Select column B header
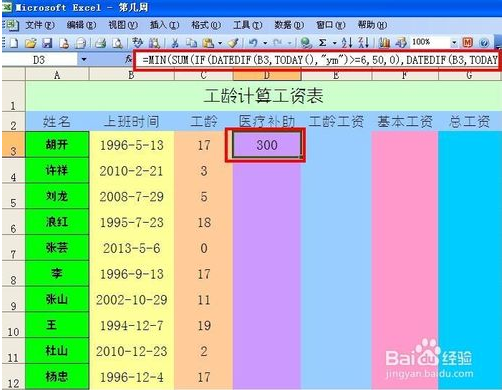Viewport: 503px width, 390px height. [x=132, y=75]
